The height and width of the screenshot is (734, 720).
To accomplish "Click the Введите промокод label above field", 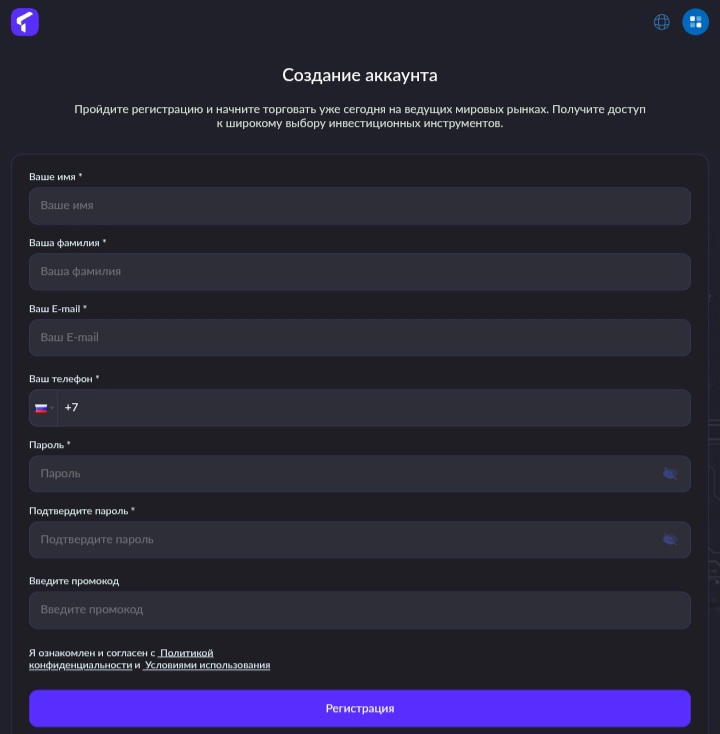I will coord(74,581).
